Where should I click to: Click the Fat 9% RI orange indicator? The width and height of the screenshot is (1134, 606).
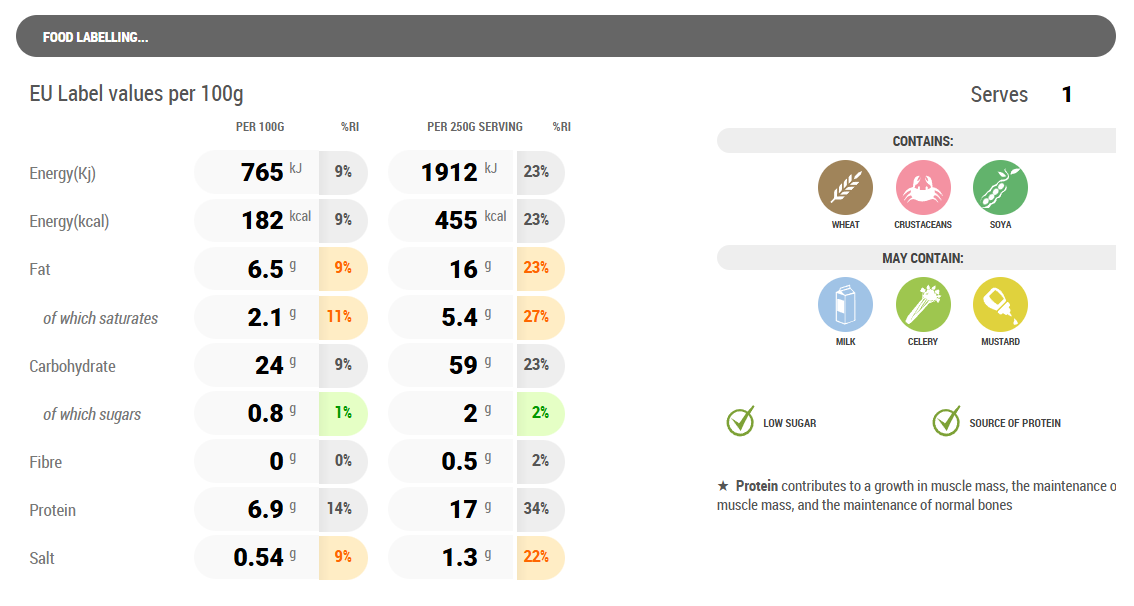tap(342, 268)
